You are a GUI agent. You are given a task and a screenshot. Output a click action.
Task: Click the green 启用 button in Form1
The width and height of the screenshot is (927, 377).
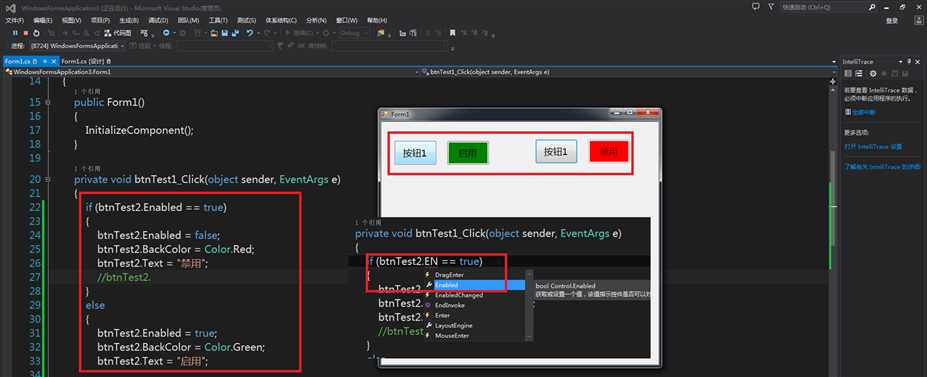pyautogui.click(x=468, y=153)
